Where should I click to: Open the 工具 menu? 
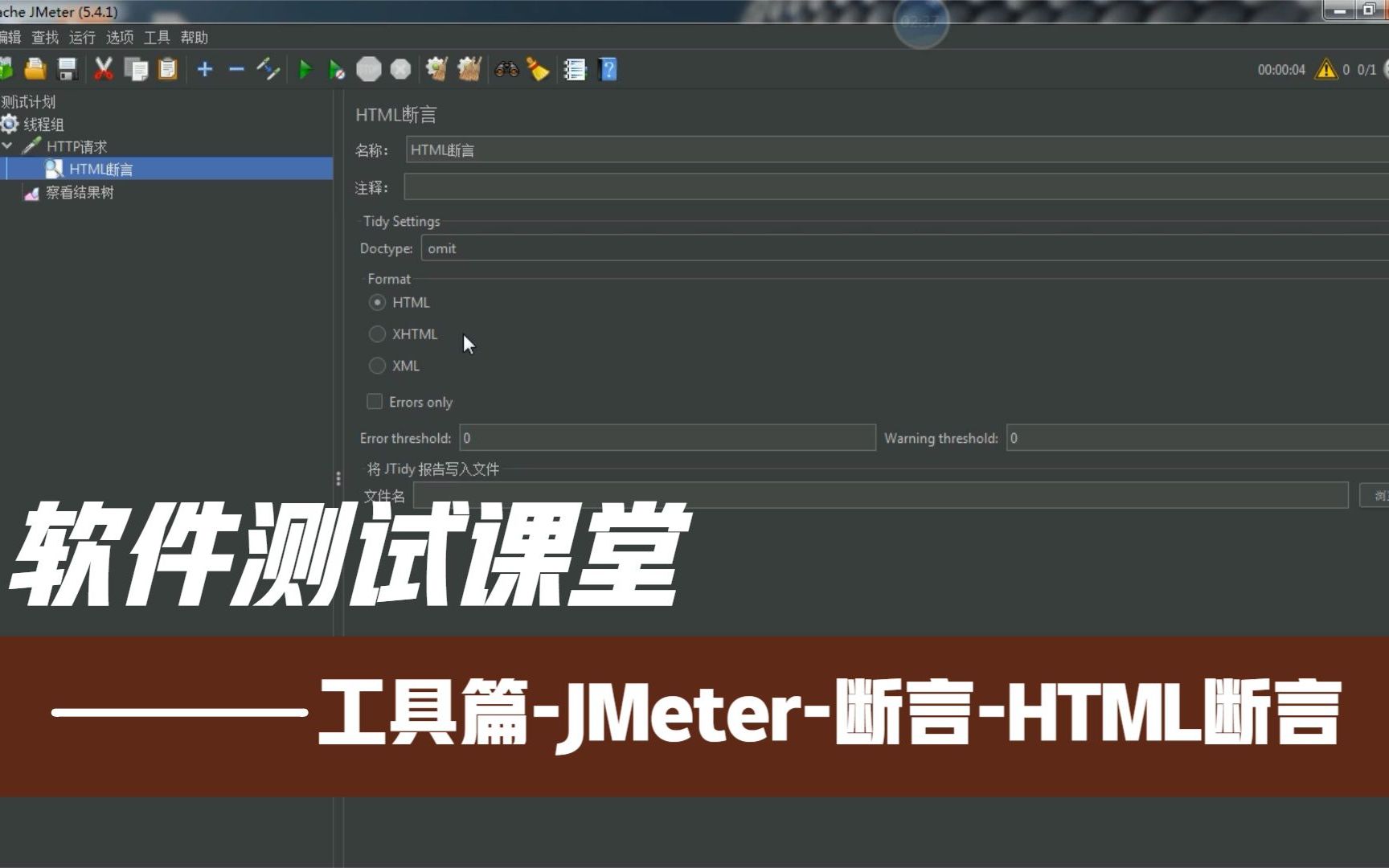[x=157, y=38]
